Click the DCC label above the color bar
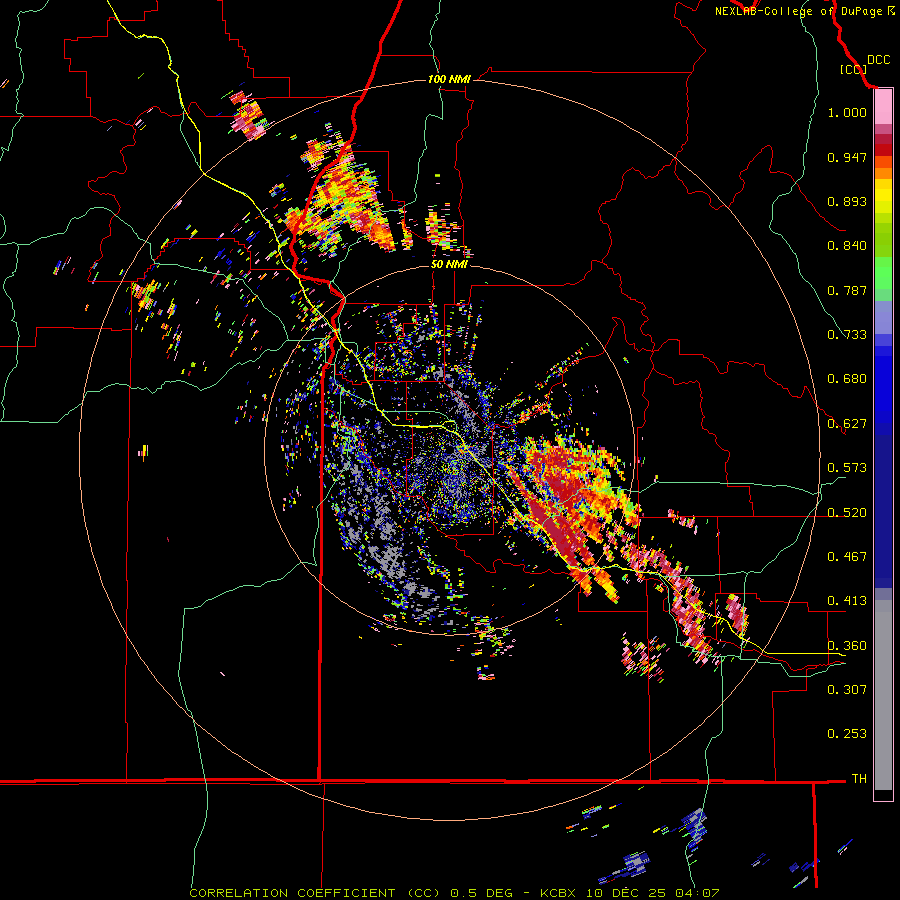 (879, 60)
